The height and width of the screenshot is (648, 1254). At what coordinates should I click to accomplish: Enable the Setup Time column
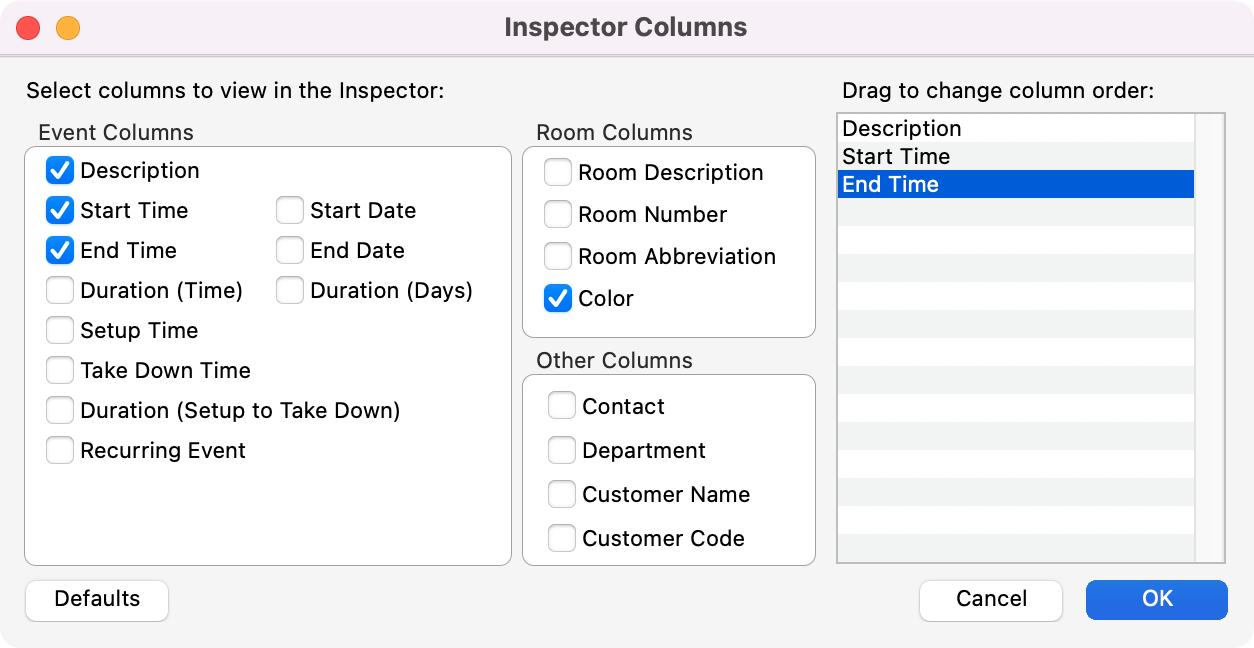tap(60, 331)
